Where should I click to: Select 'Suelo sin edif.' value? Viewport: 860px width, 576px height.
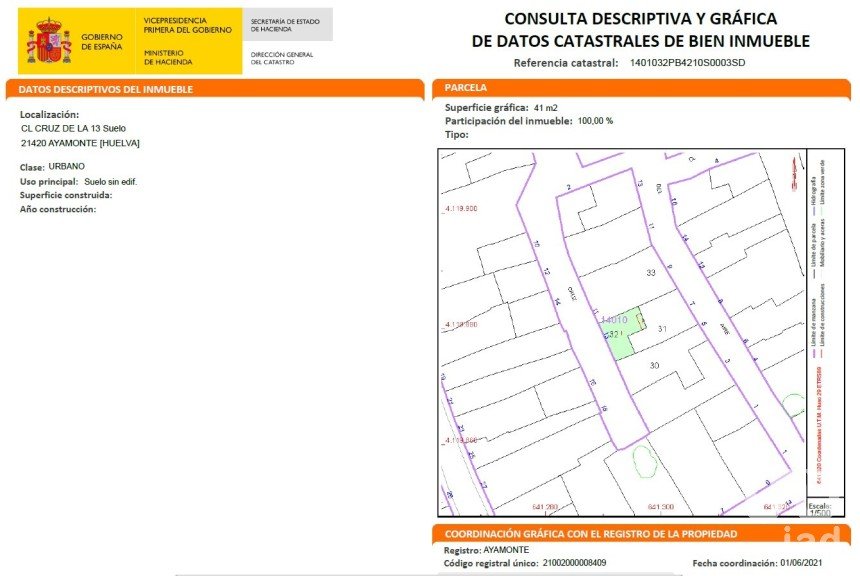click(x=111, y=182)
